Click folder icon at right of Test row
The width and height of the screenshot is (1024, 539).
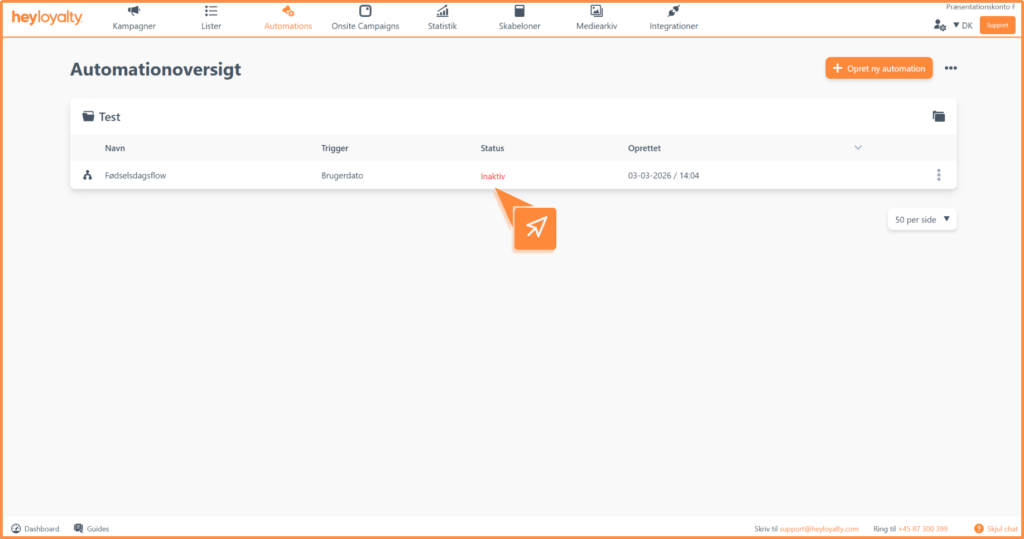tap(938, 117)
